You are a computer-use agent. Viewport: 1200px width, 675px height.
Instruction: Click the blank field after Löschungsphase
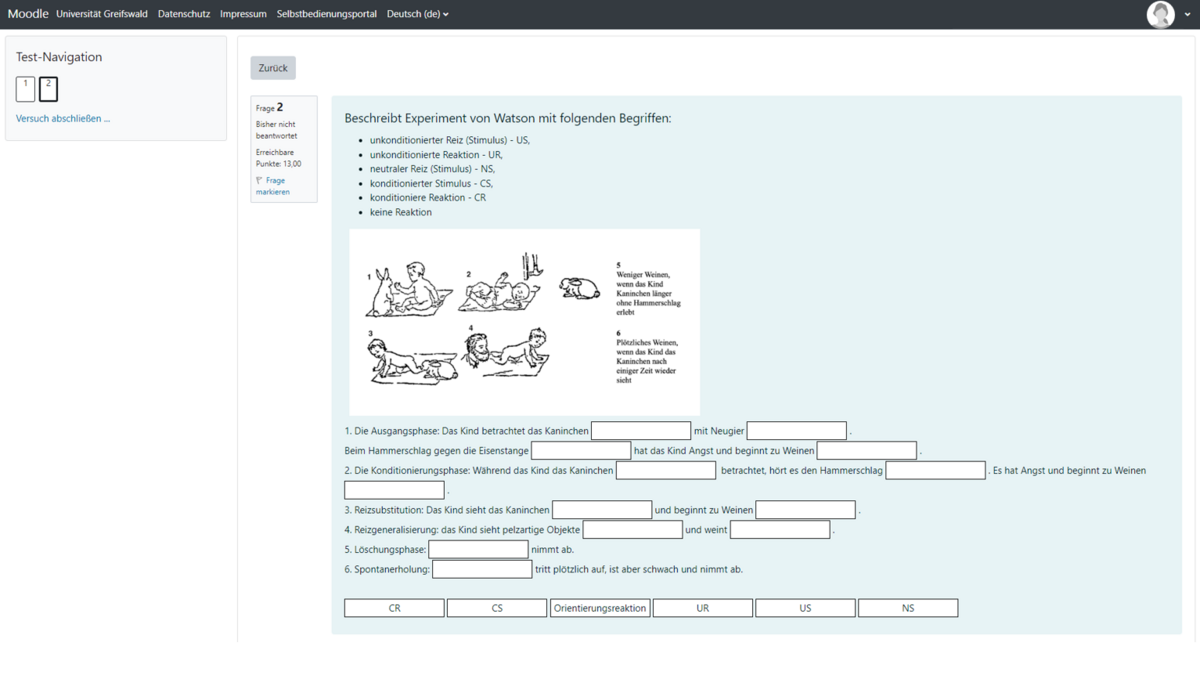click(478, 549)
